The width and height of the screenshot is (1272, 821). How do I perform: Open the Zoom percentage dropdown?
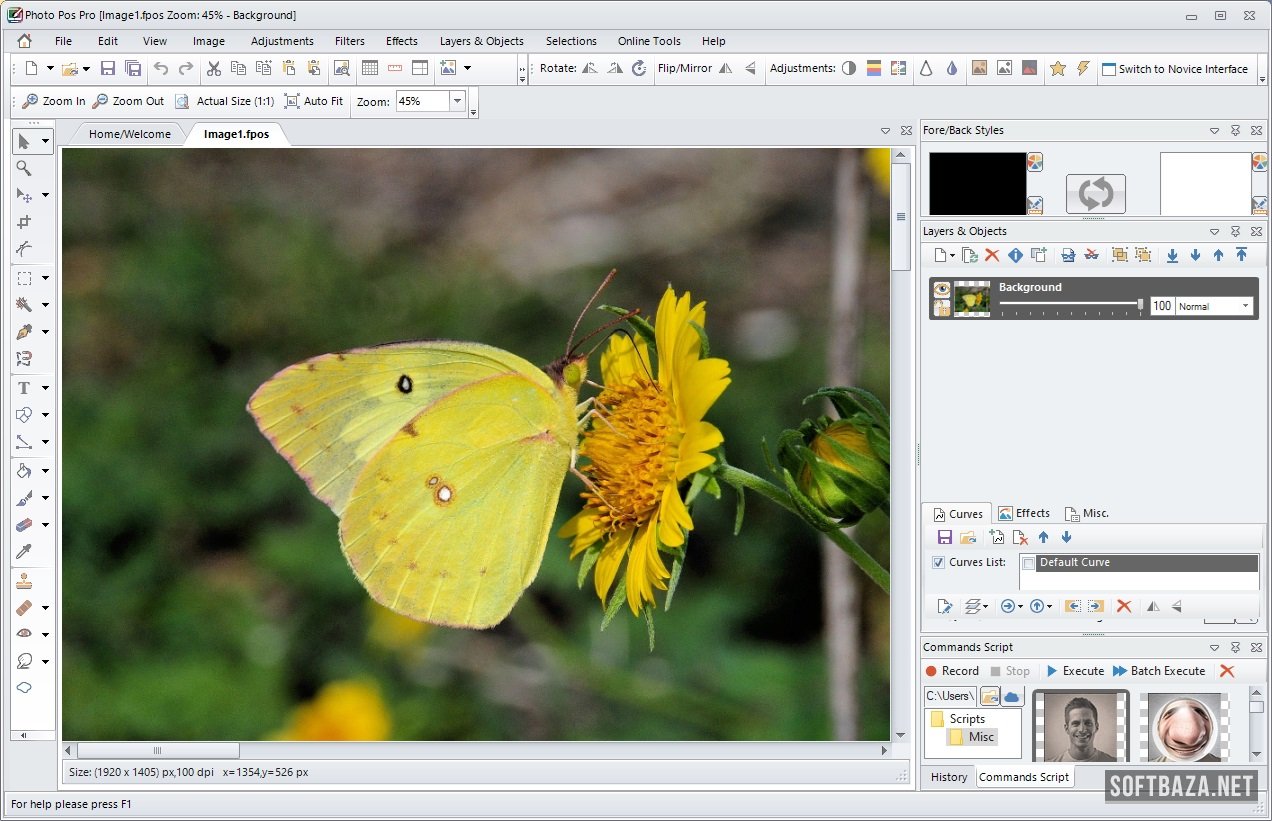[x=457, y=101]
